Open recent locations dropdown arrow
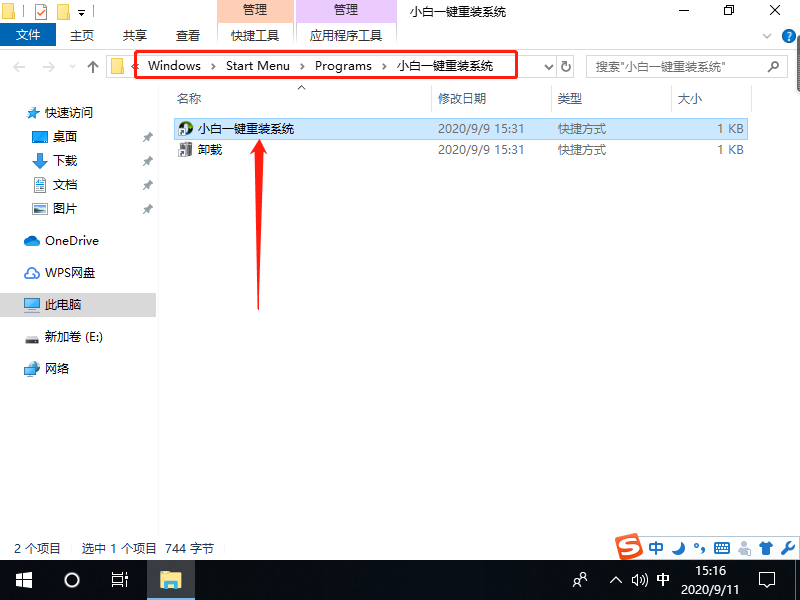Screen dimensions: 800x600 point(72,67)
